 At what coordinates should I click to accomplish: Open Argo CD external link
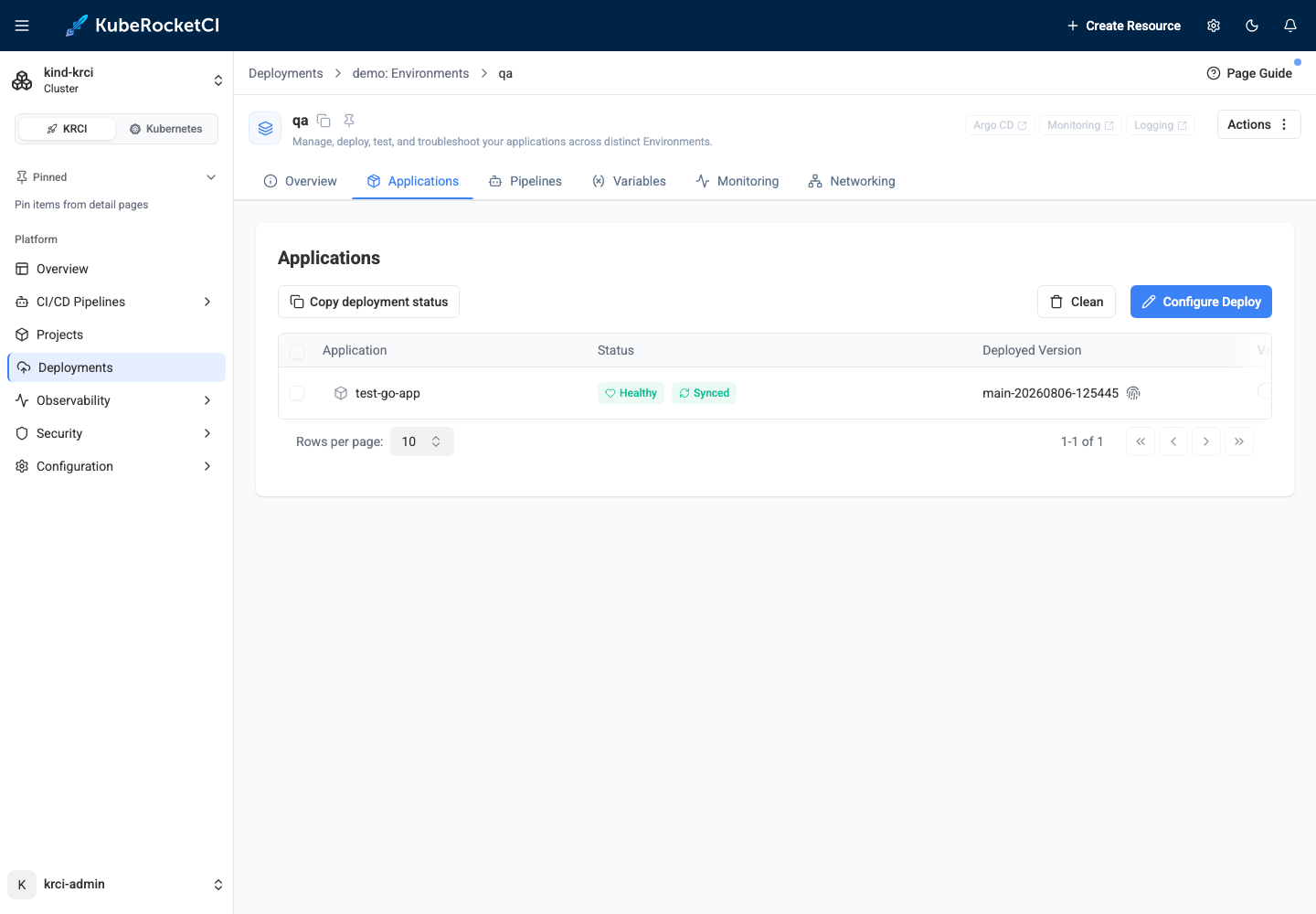point(1000,125)
